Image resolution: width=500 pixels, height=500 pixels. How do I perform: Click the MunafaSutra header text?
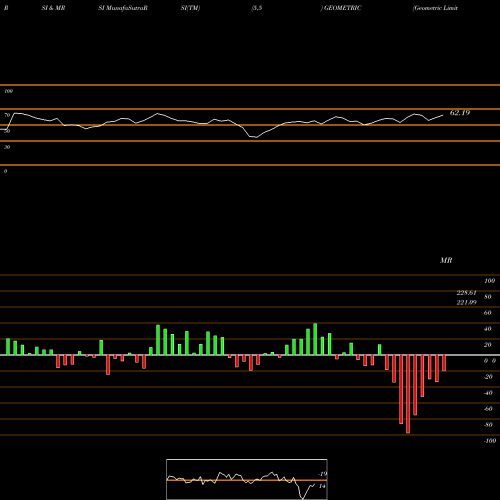coord(125,8)
